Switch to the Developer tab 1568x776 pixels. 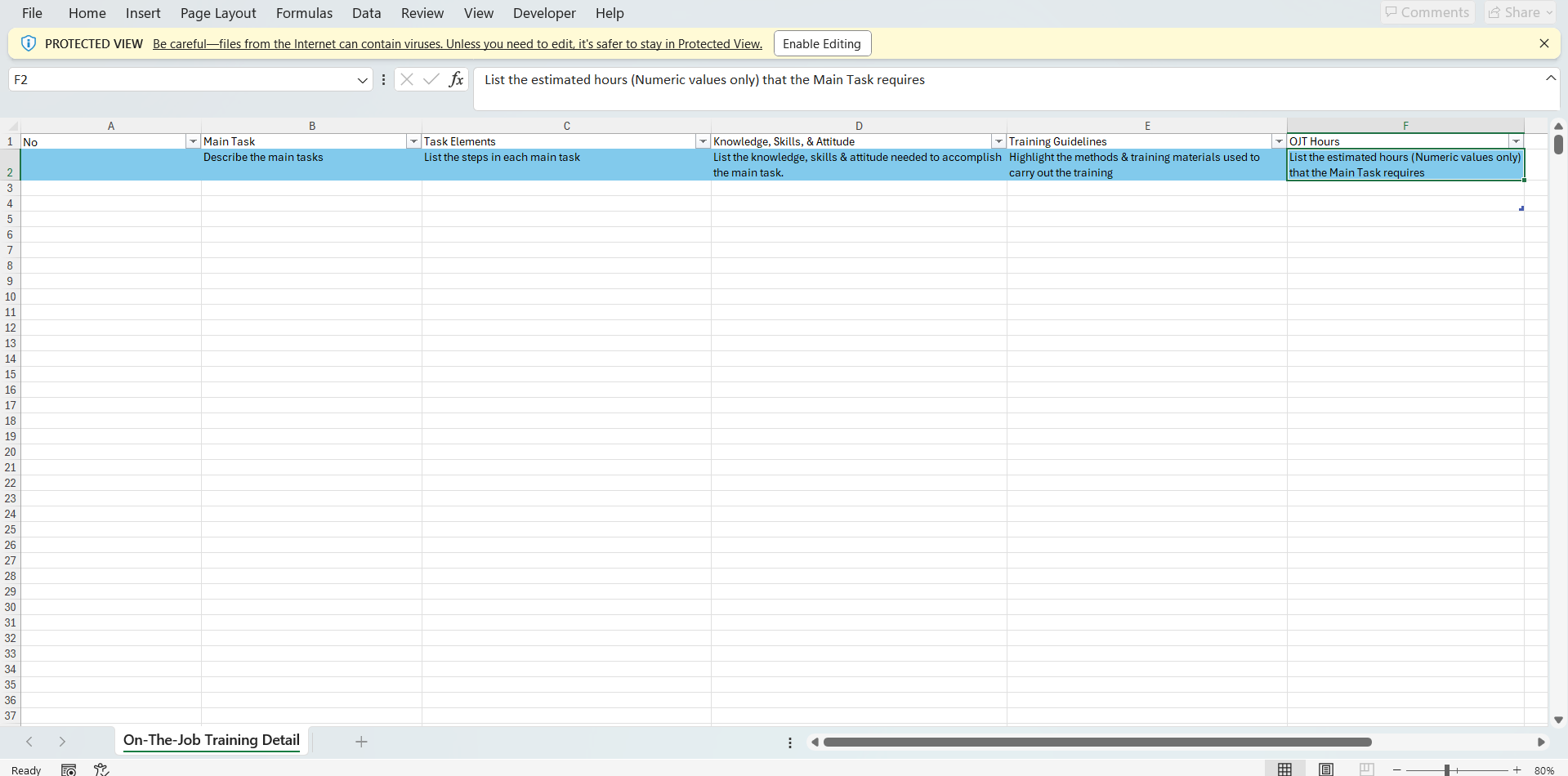pos(543,13)
